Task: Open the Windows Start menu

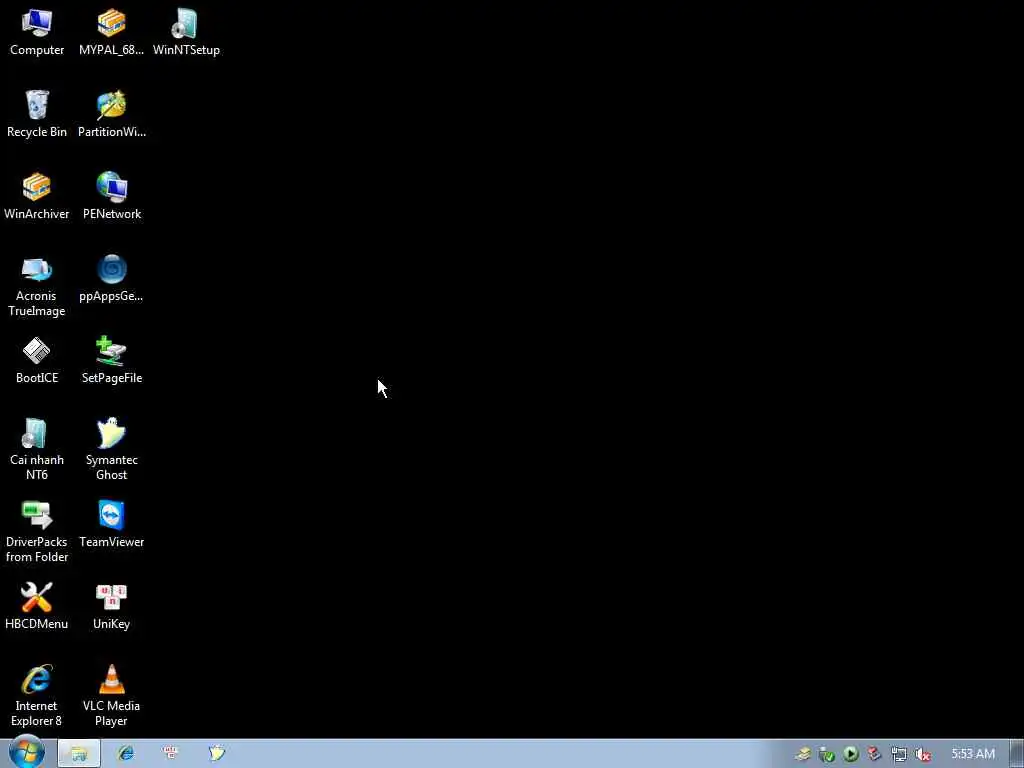Action: (x=27, y=753)
